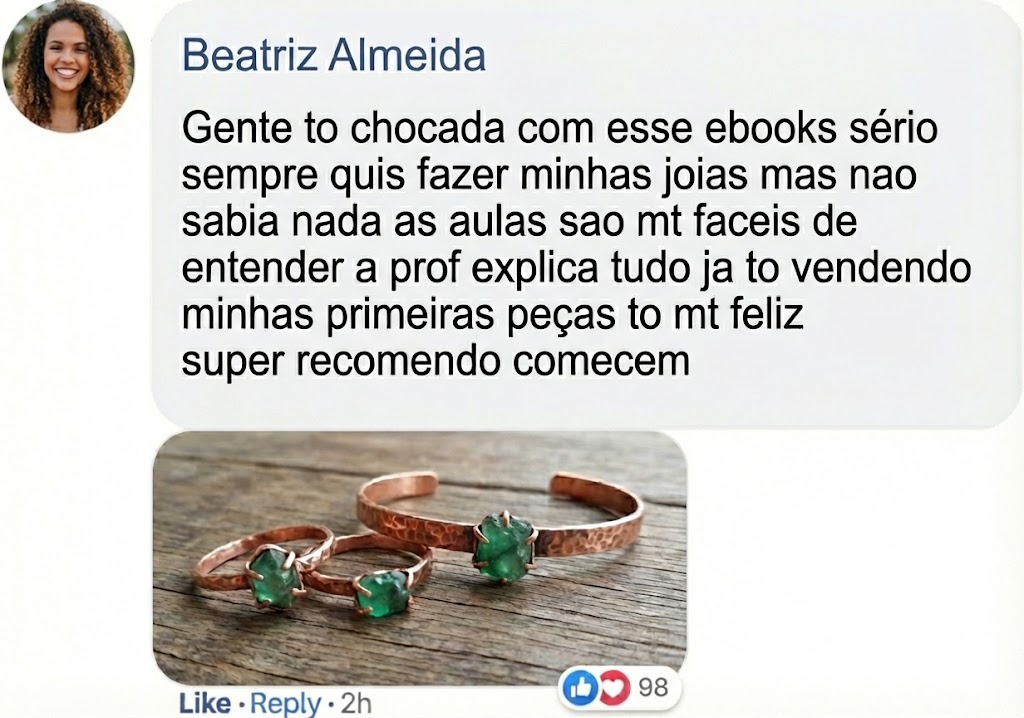Click the red heart reaction icon

pyautogui.click(x=612, y=689)
